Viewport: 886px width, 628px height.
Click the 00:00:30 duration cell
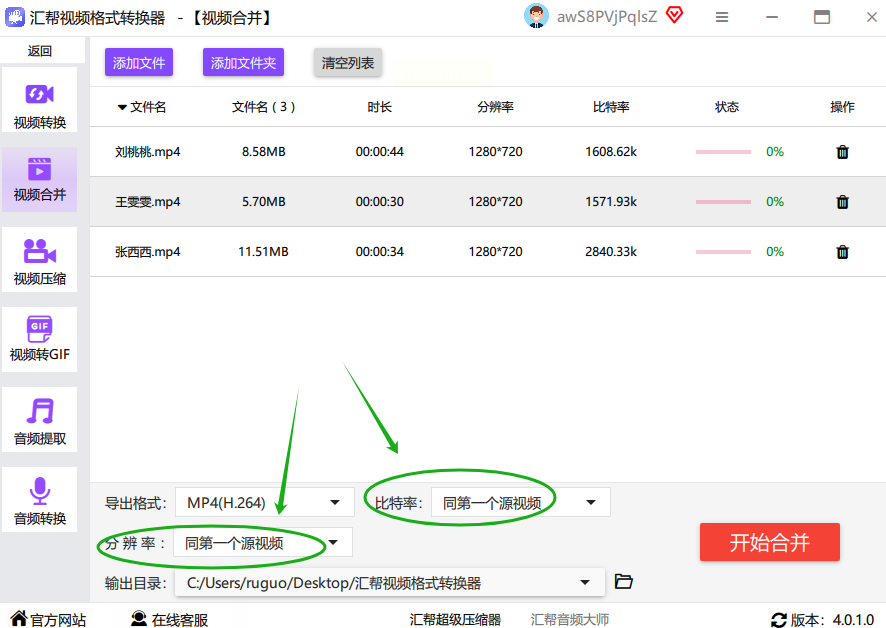380,201
